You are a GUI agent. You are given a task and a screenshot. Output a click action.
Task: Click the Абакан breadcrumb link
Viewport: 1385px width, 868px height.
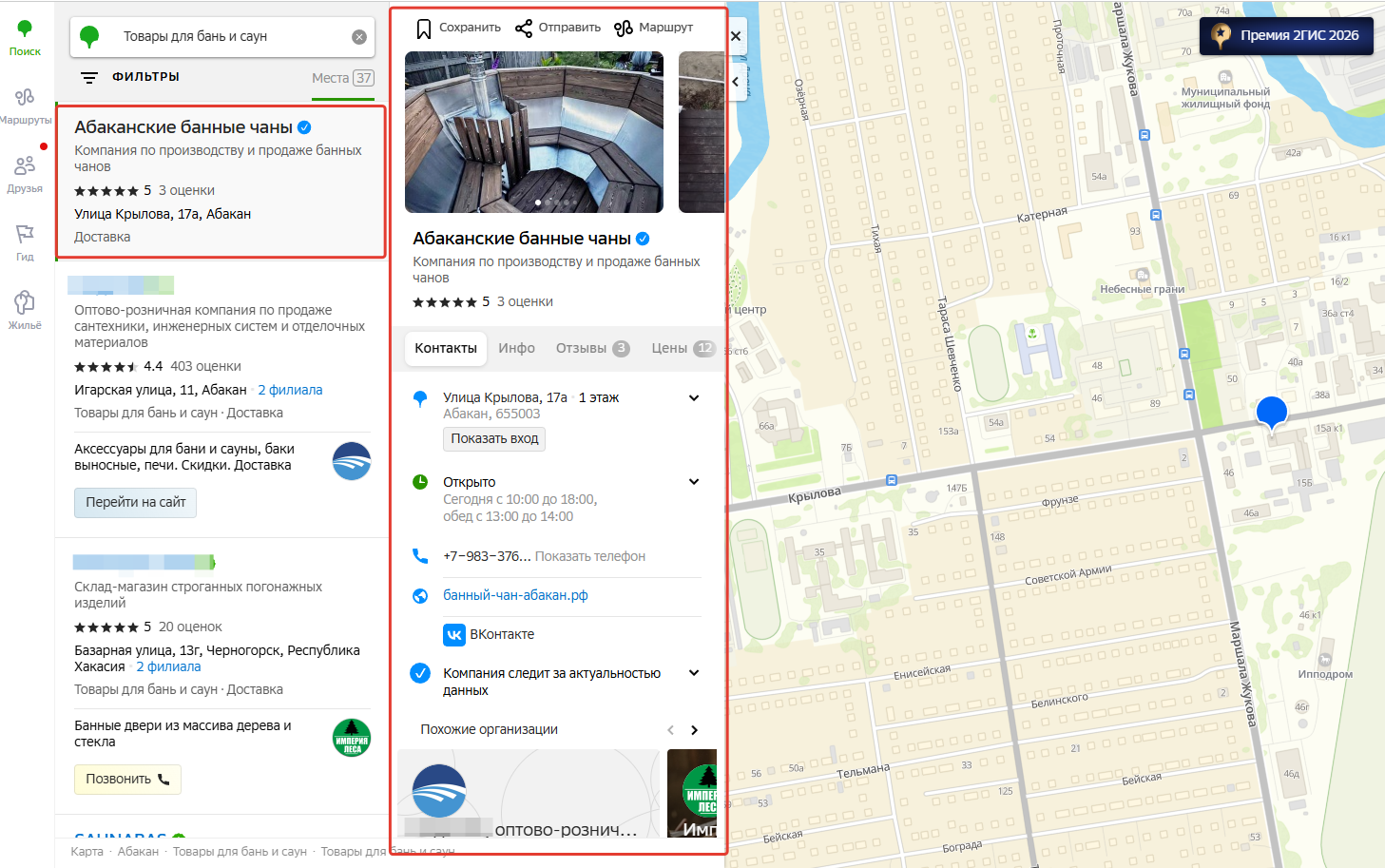coord(138,851)
